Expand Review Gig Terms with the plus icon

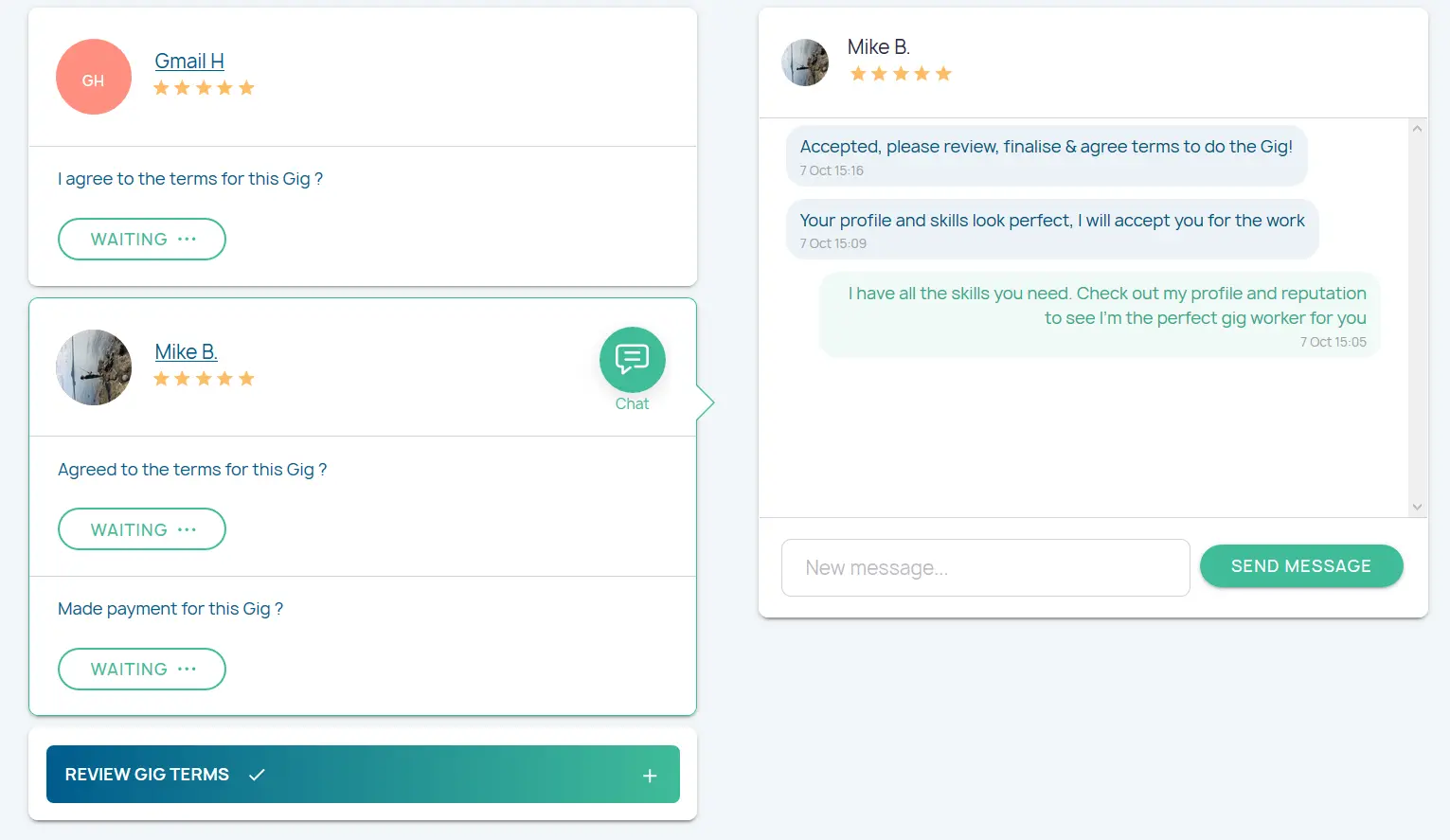click(x=650, y=776)
